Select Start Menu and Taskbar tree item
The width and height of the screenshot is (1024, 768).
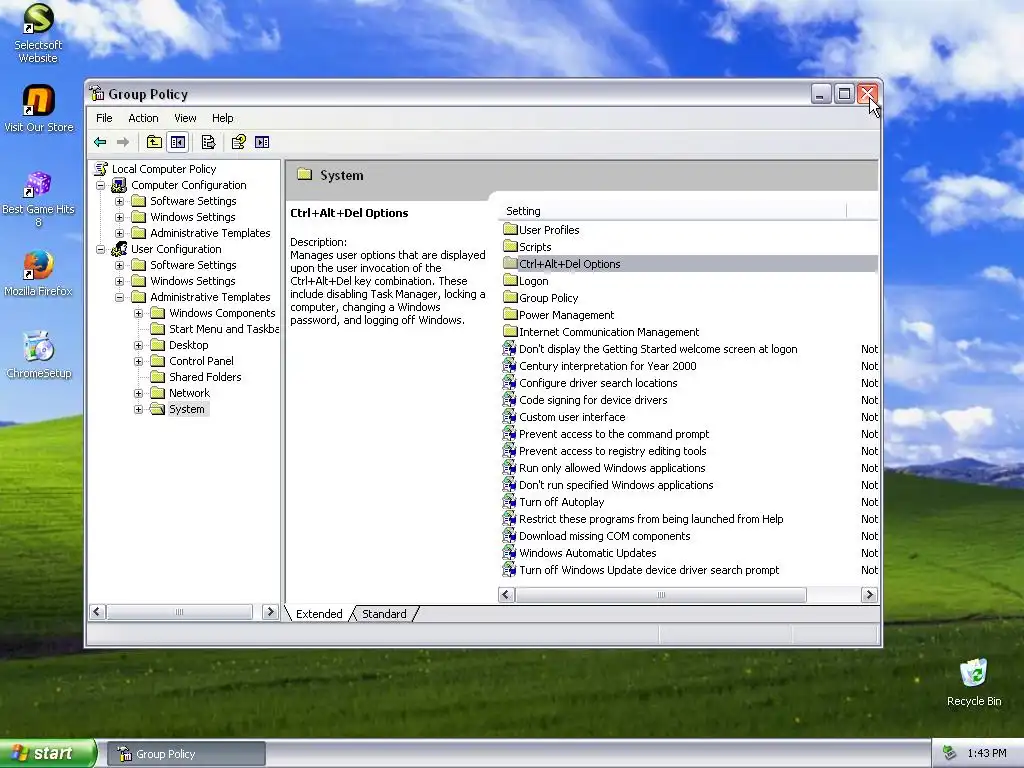223,329
